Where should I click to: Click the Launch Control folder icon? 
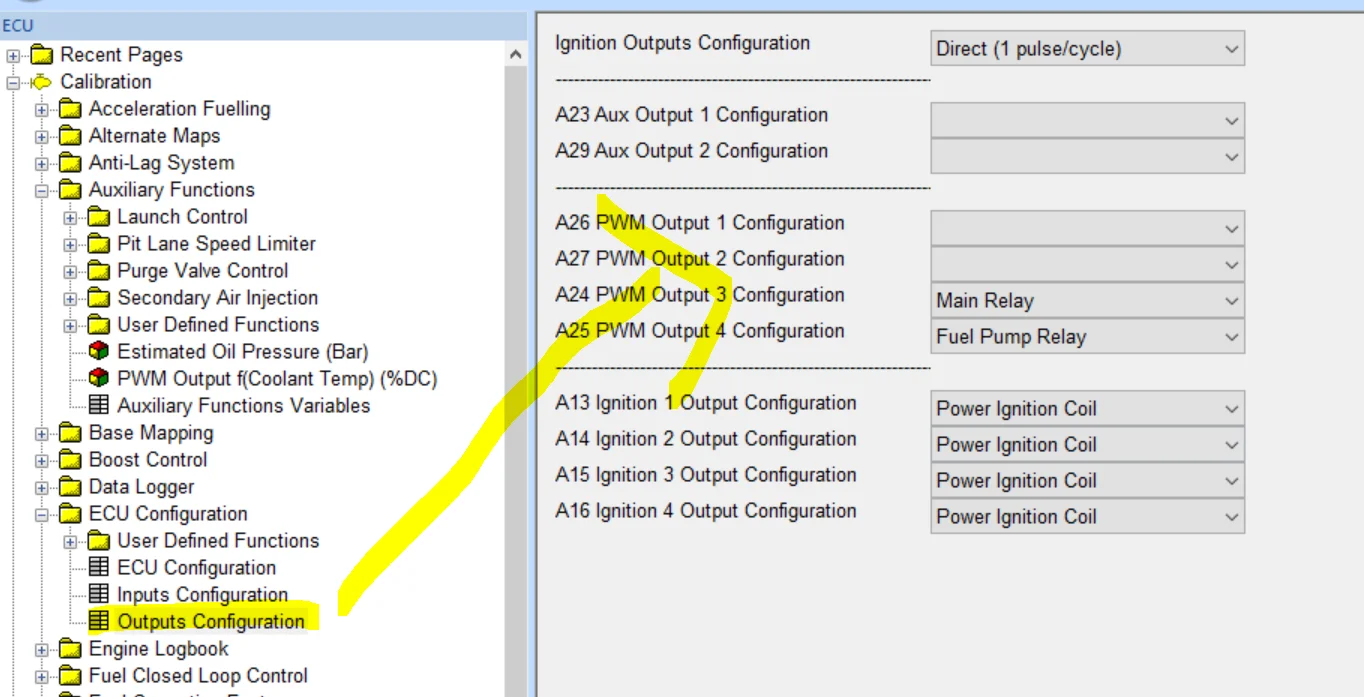(98, 217)
